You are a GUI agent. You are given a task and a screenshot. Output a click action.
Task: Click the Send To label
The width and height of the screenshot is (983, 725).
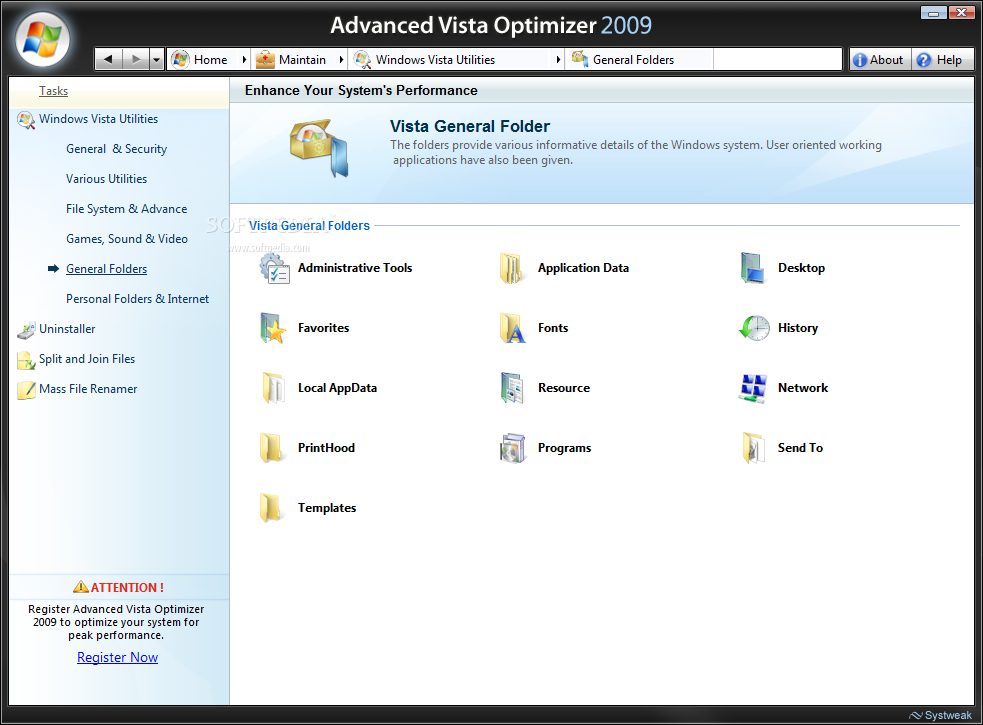coord(800,448)
